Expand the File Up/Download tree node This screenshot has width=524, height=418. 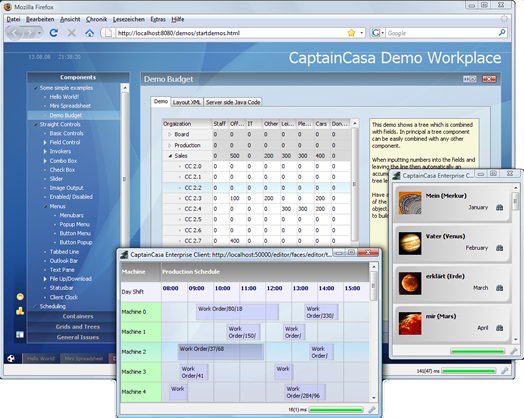(45, 279)
